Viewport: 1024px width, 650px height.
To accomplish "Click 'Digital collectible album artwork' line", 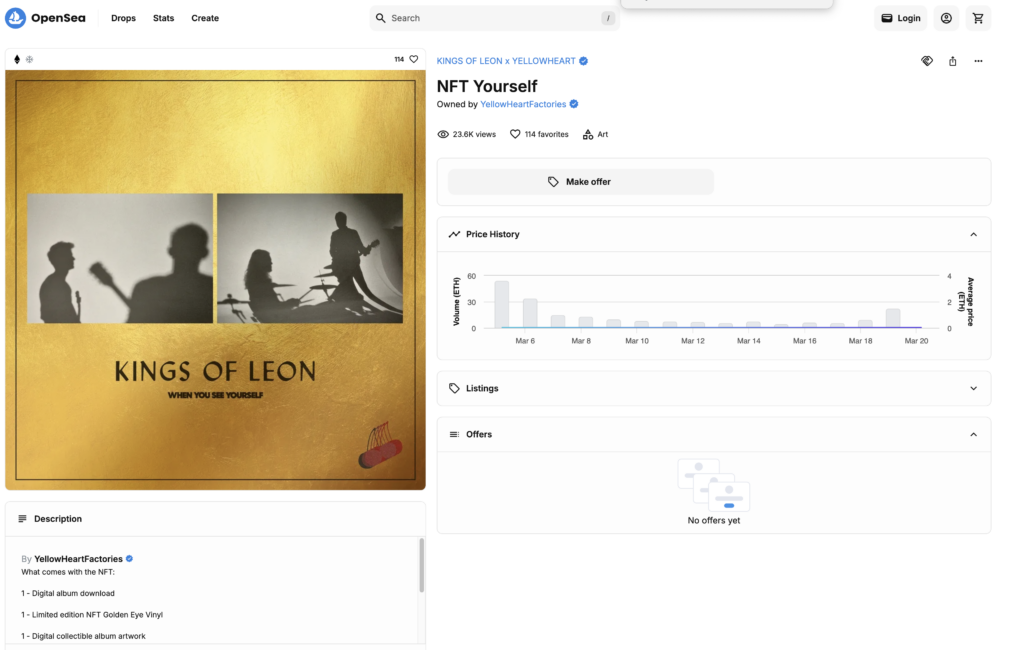I will tap(83, 636).
